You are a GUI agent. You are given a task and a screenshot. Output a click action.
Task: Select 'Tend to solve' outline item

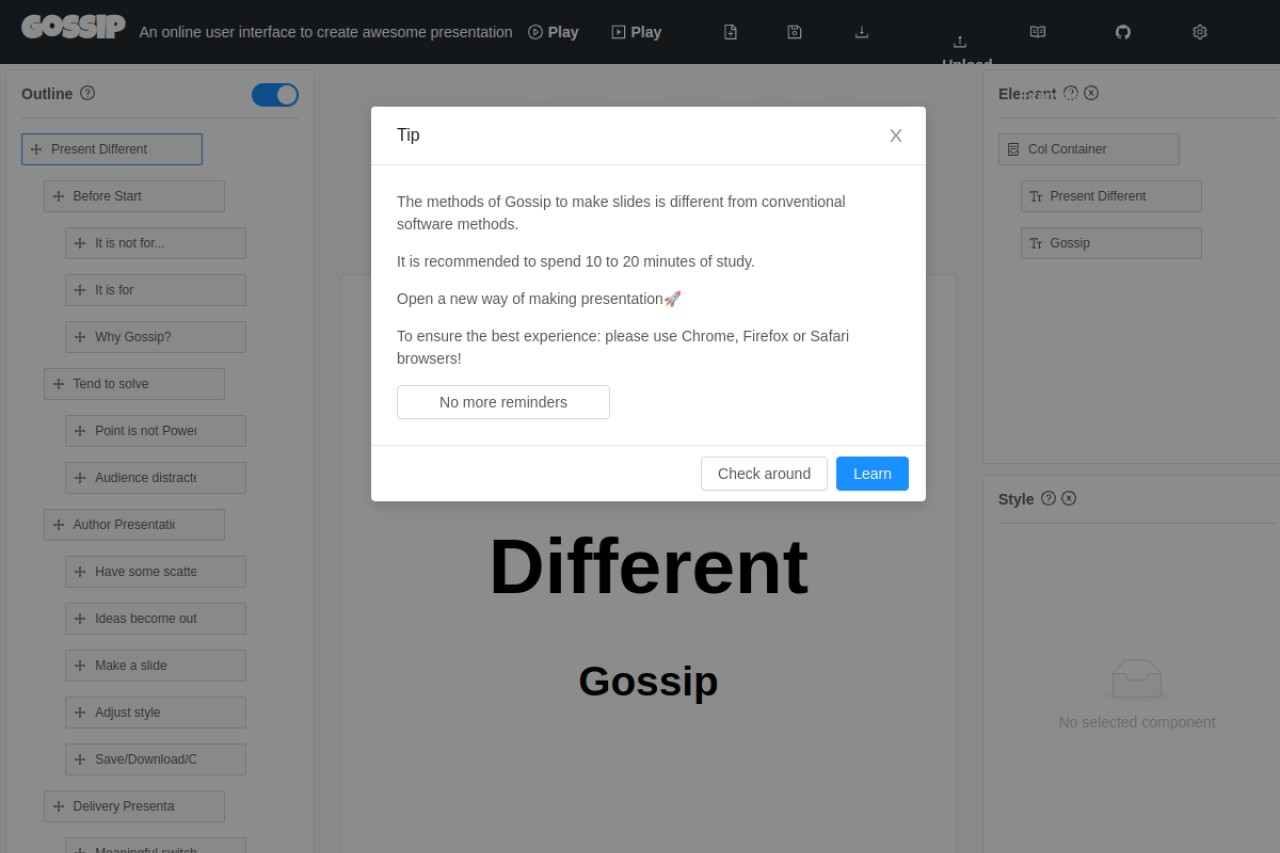(134, 384)
